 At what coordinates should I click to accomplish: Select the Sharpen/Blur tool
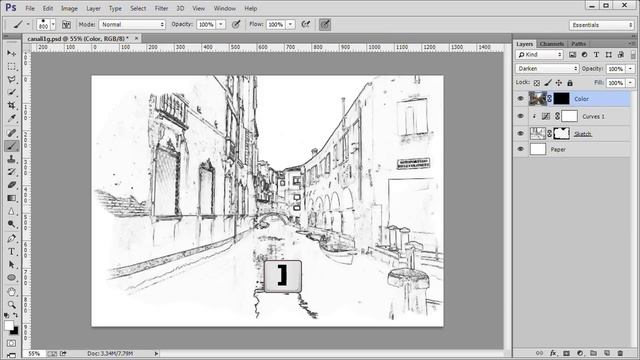coord(11,211)
